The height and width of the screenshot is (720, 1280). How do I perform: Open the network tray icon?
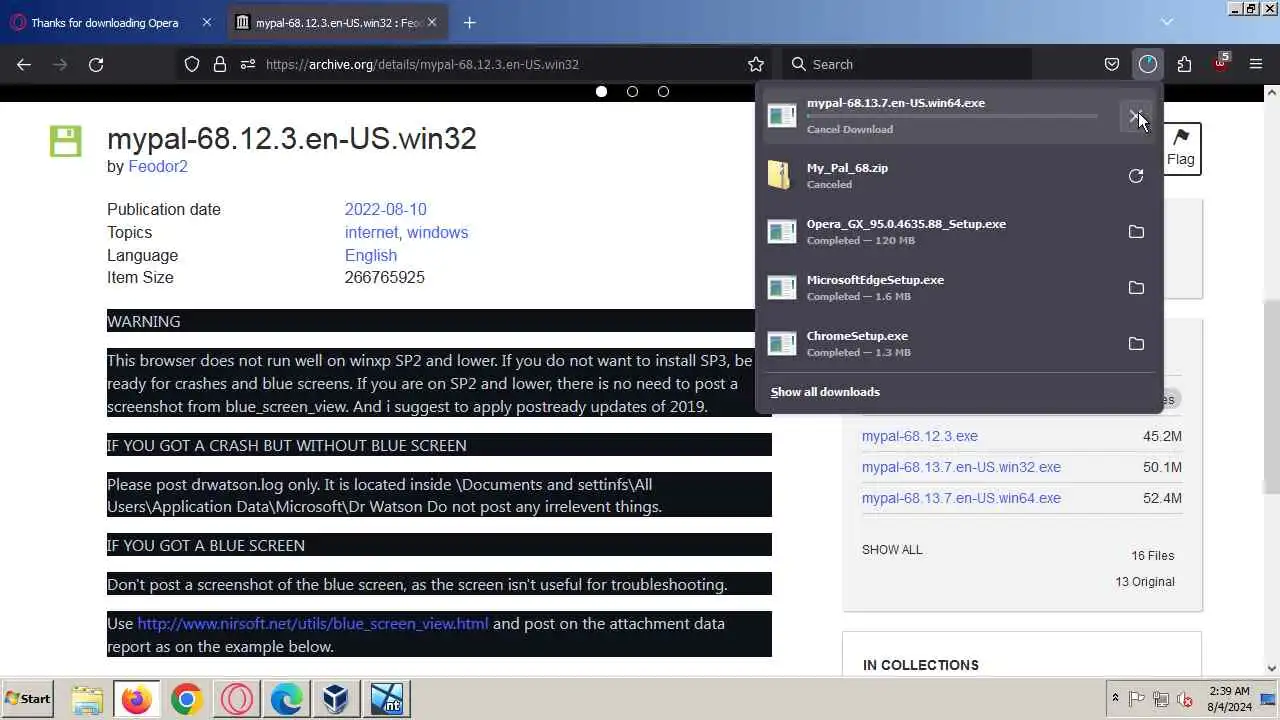pos(1161,699)
